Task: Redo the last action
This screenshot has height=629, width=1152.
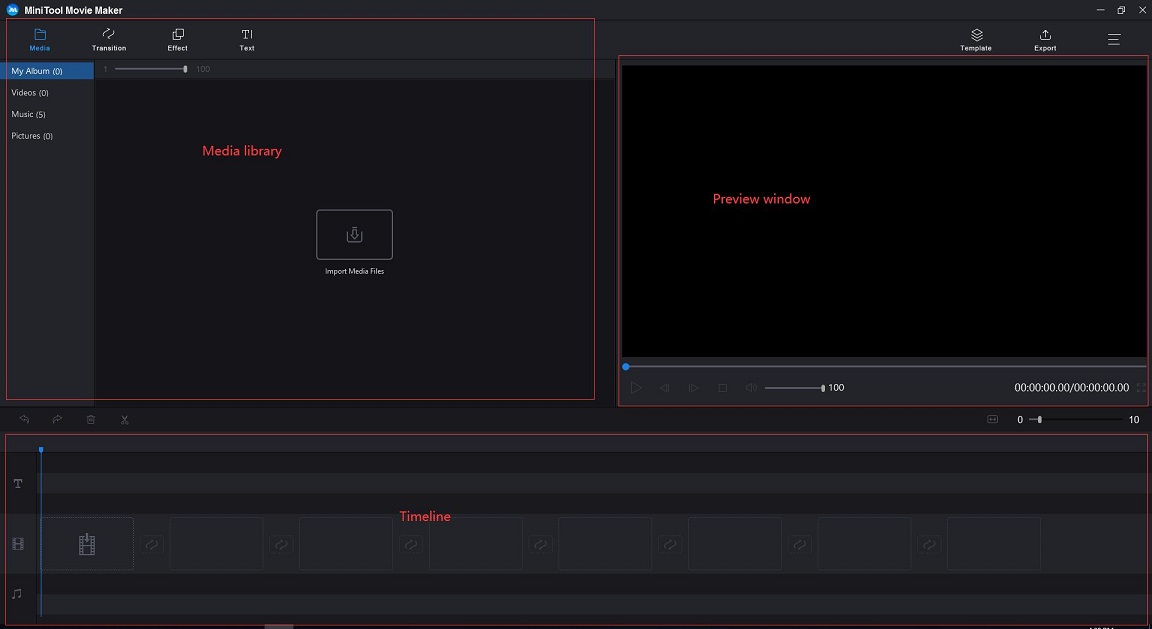Action: [57, 419]
